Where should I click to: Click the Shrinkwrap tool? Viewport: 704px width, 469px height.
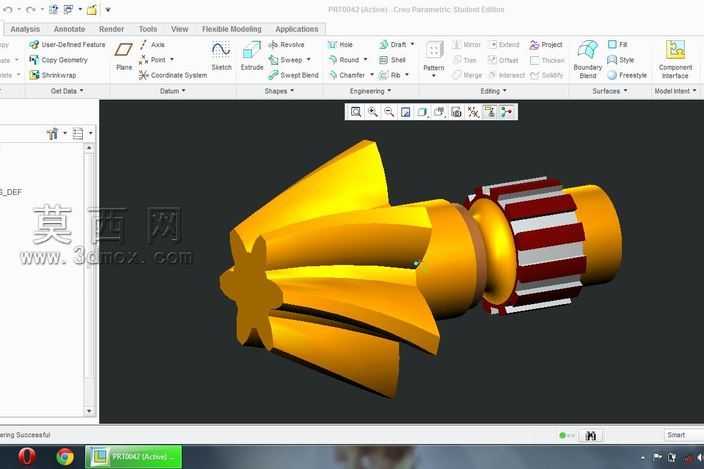coord(53,75)
